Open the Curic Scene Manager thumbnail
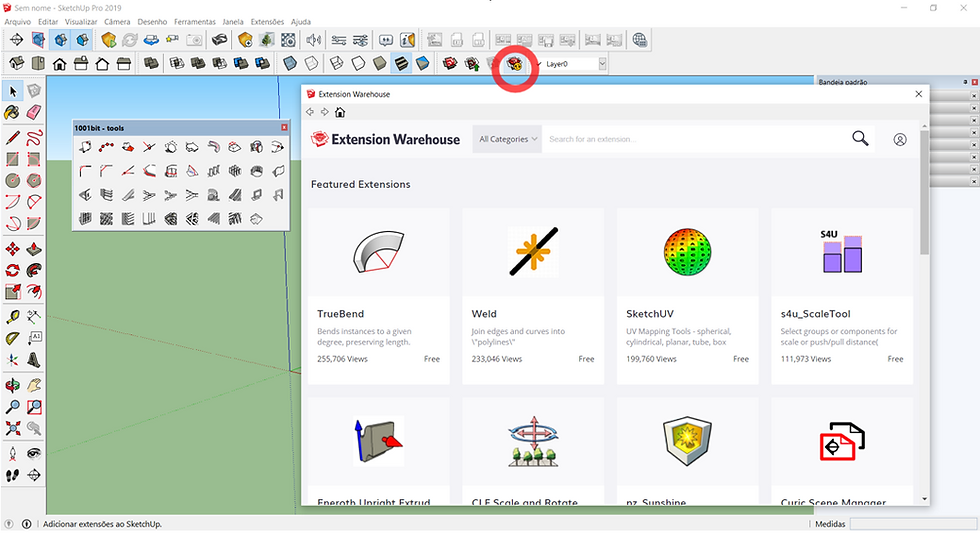 (x=842, y=441)
